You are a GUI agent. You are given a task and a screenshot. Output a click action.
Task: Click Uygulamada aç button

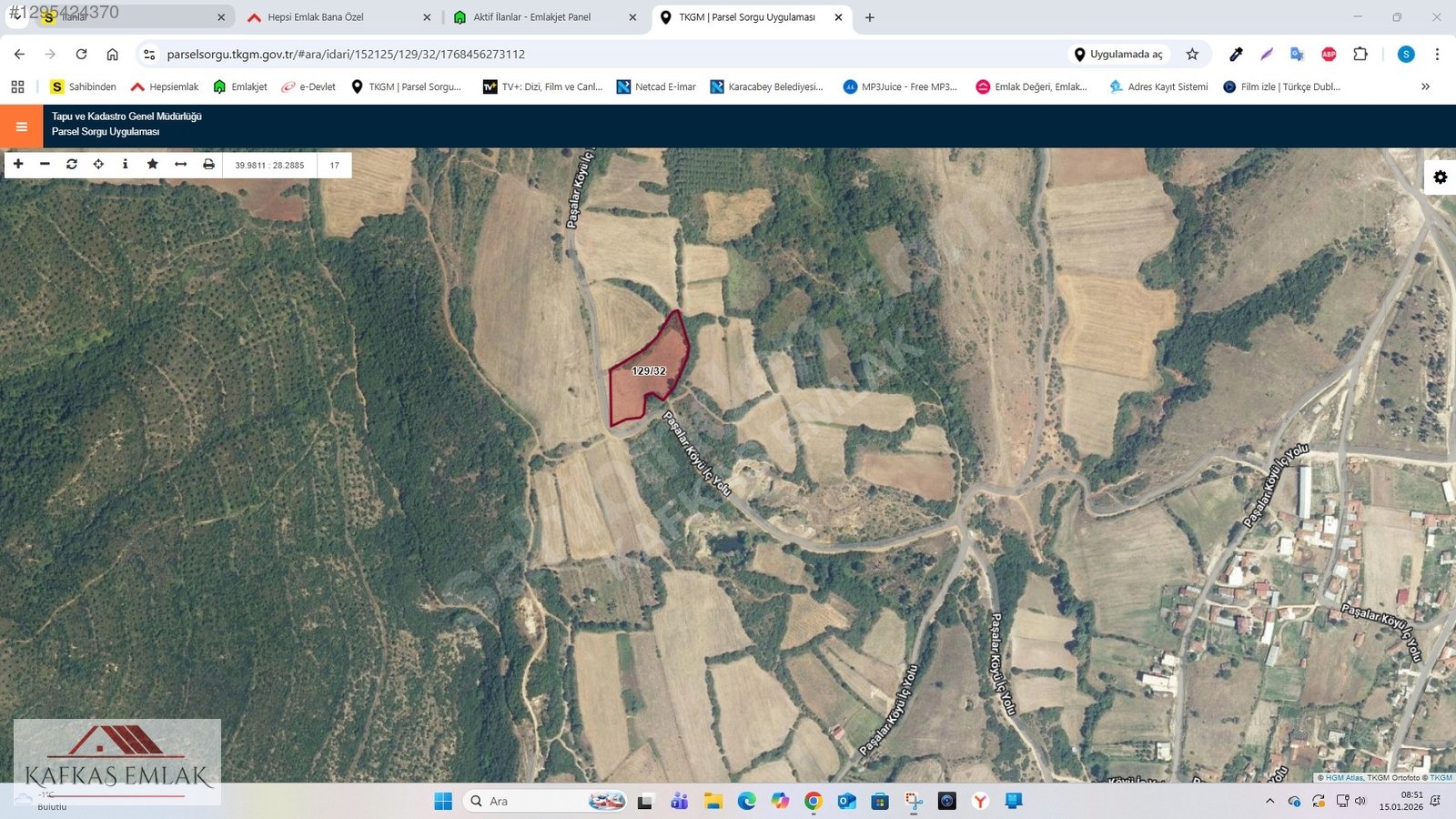(x=1118, y=55)
